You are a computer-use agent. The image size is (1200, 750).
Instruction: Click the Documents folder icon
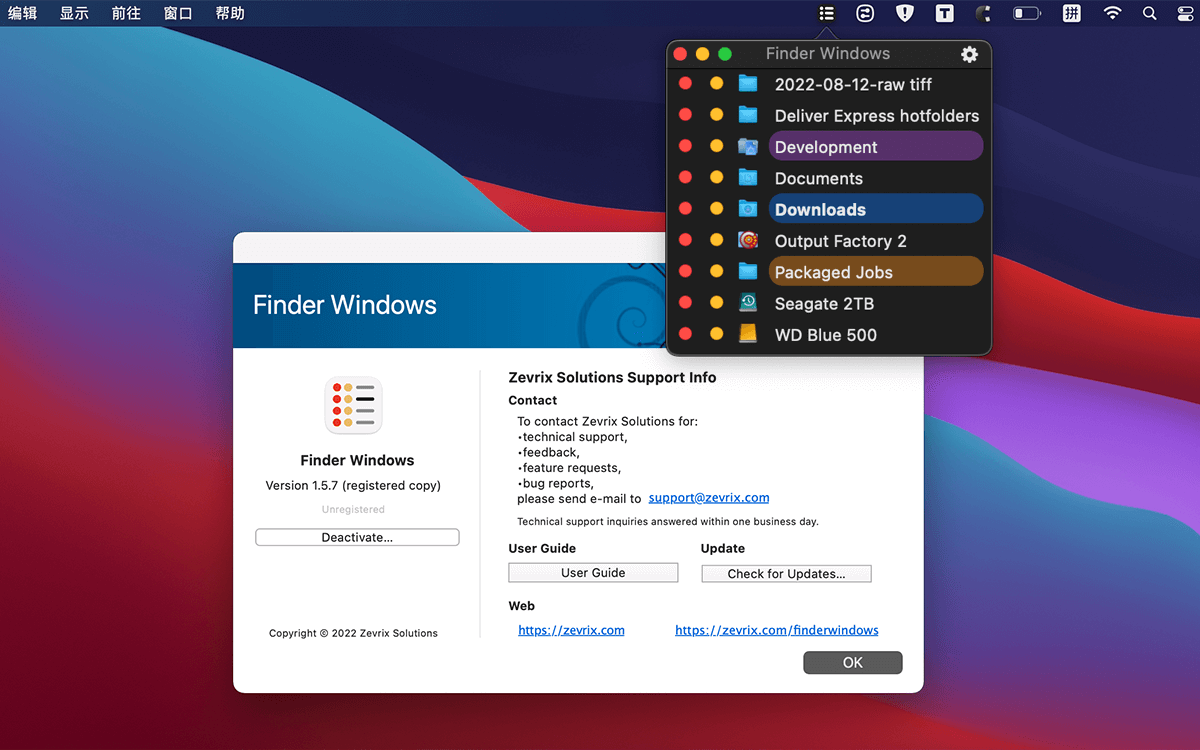748,177
